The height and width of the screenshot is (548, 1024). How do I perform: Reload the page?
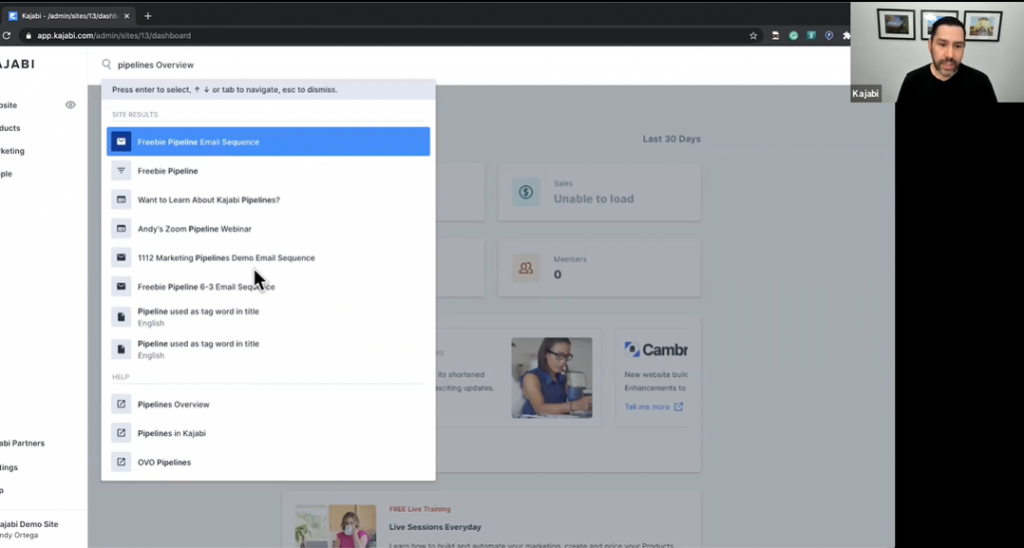pyautogui.click(x=6, y=35)
